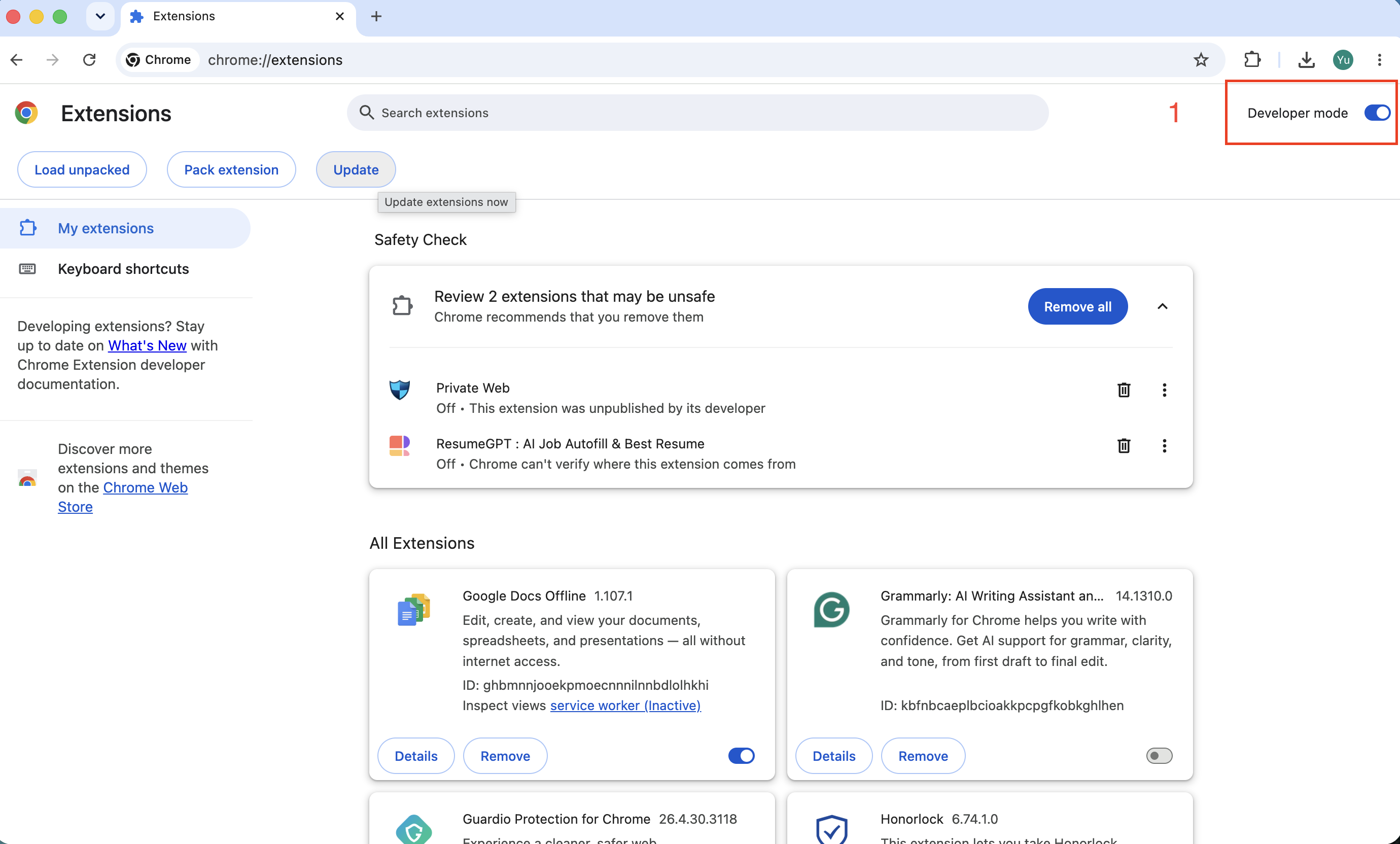The height and width of the screenshot is (844, 1400).
Task: Click the ResumeGPT extension icon
Action: 399,445
